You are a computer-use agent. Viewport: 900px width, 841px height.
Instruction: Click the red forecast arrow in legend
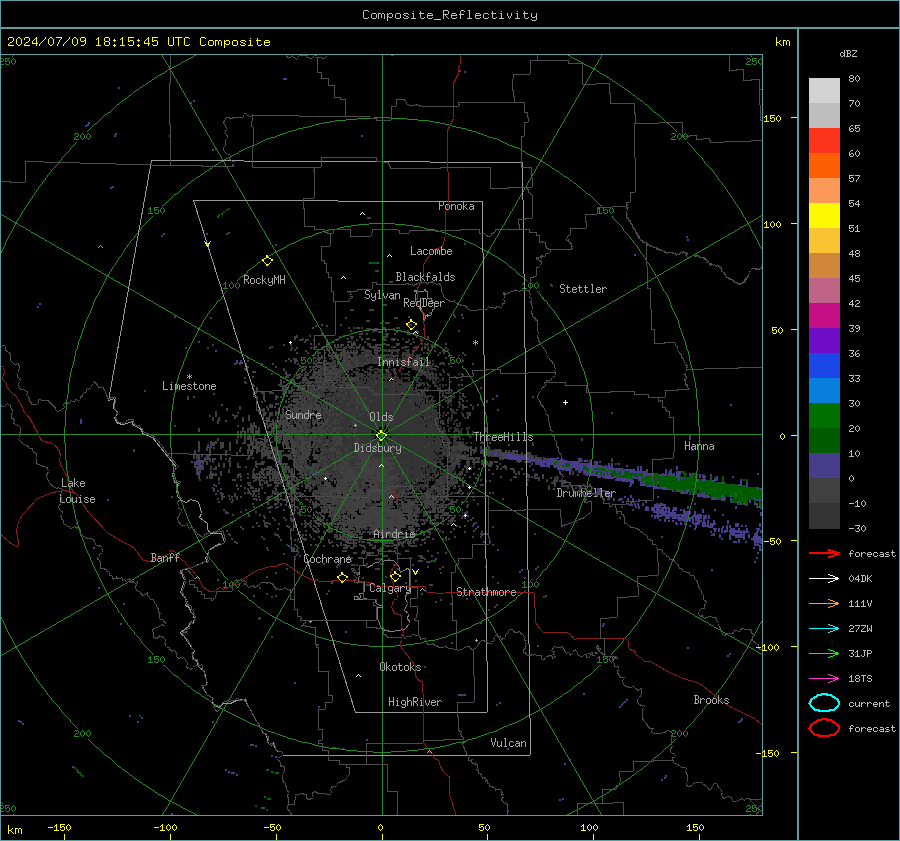point(824,553)
